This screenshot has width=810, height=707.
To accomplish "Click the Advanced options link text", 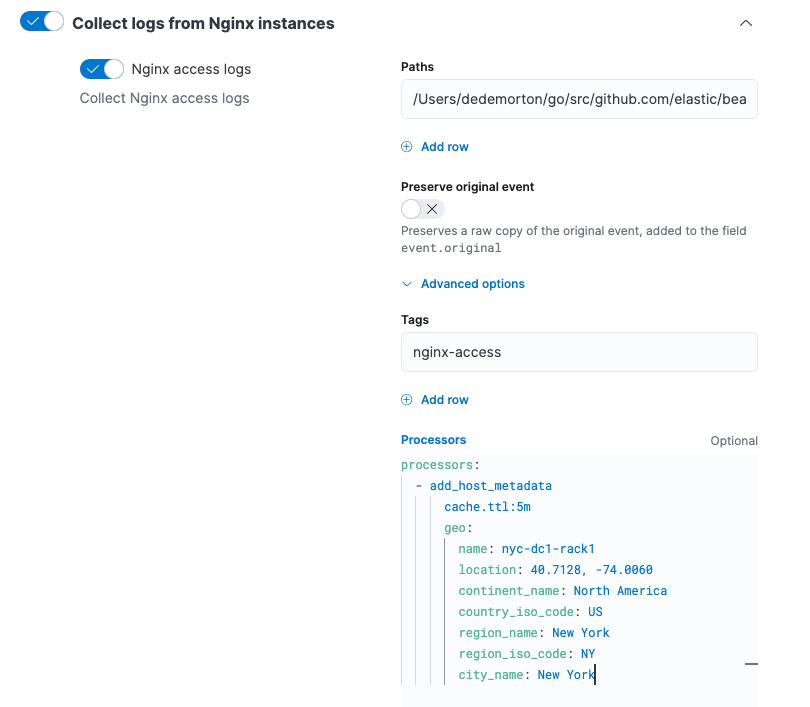I will pyautogui.click(x=472, y=284).
